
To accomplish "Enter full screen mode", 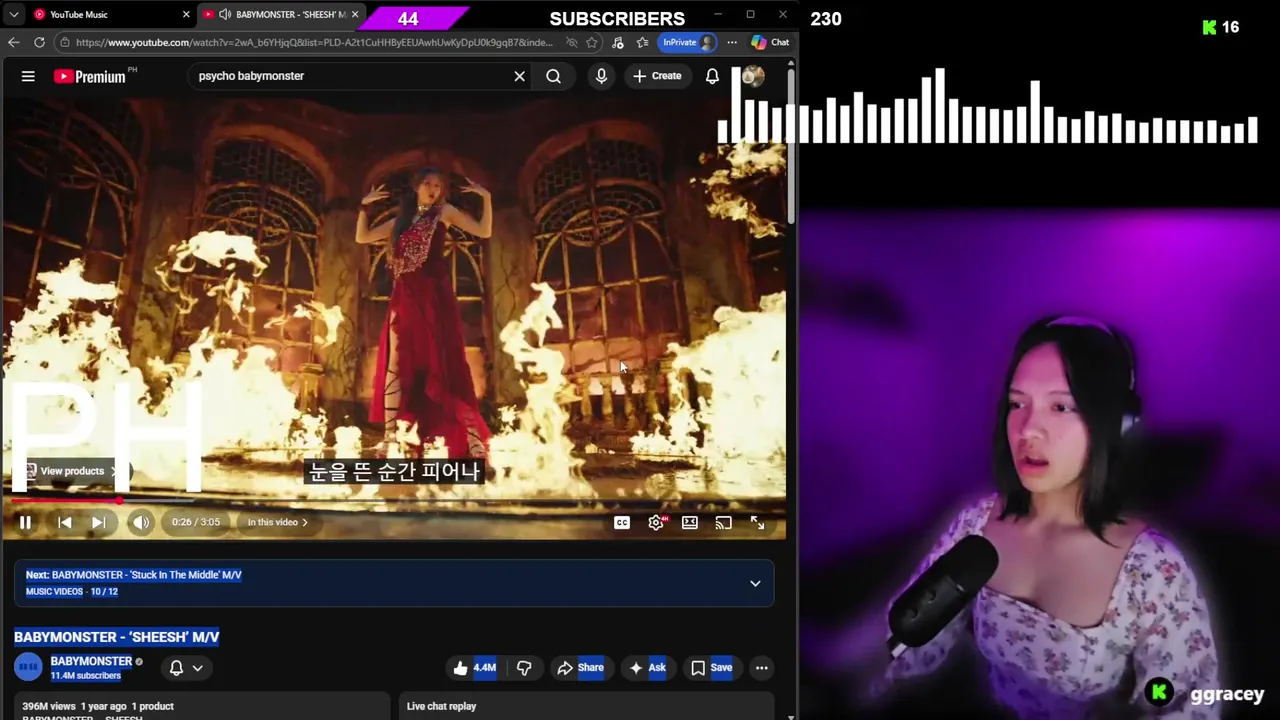I will coord(757,522).
